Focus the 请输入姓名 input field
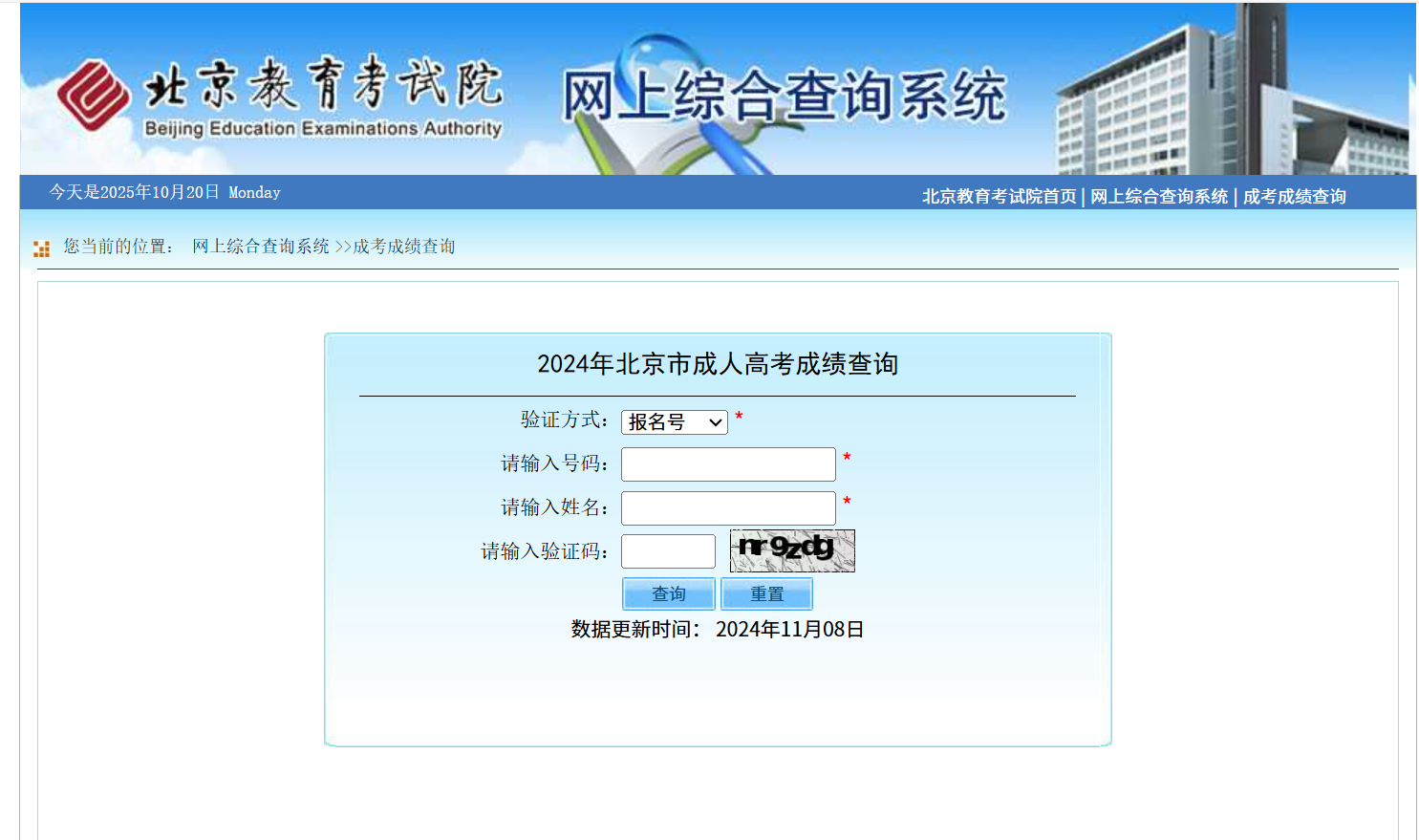The height and width of the screenshot is (840, 1419). (x=728, y=508)
